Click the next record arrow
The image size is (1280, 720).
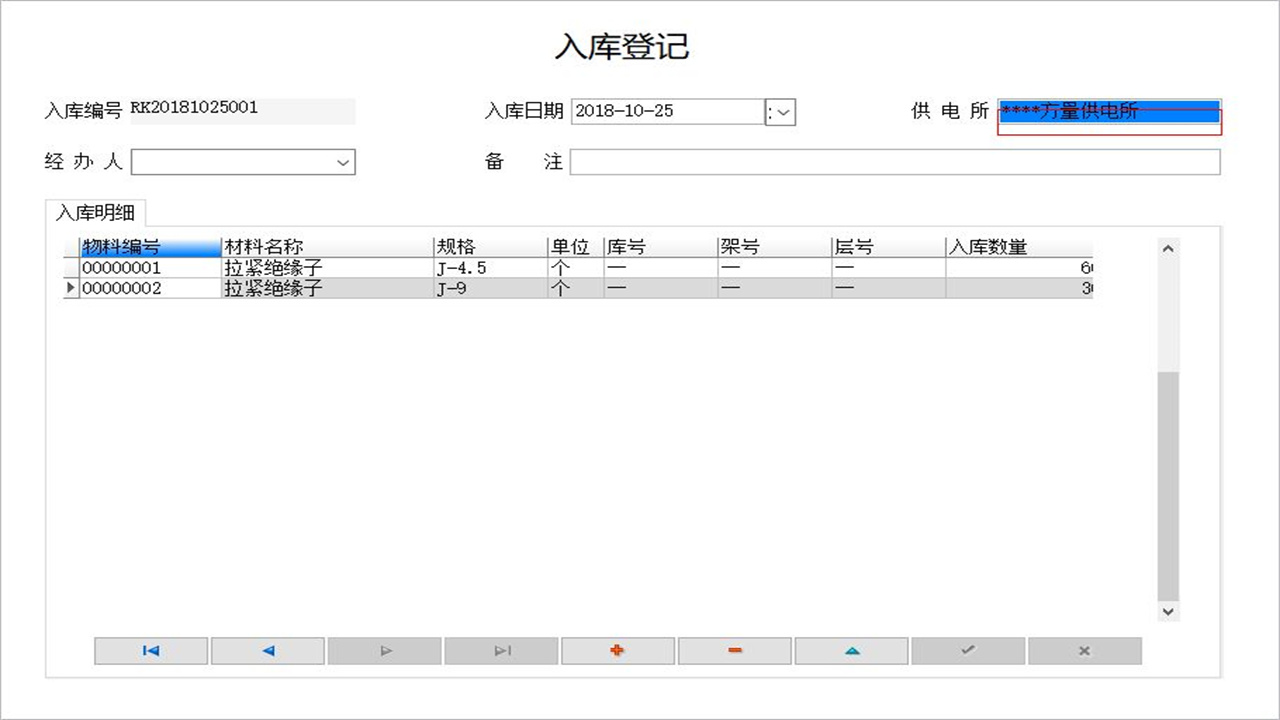pyautogui.click(x=384, y=650)
